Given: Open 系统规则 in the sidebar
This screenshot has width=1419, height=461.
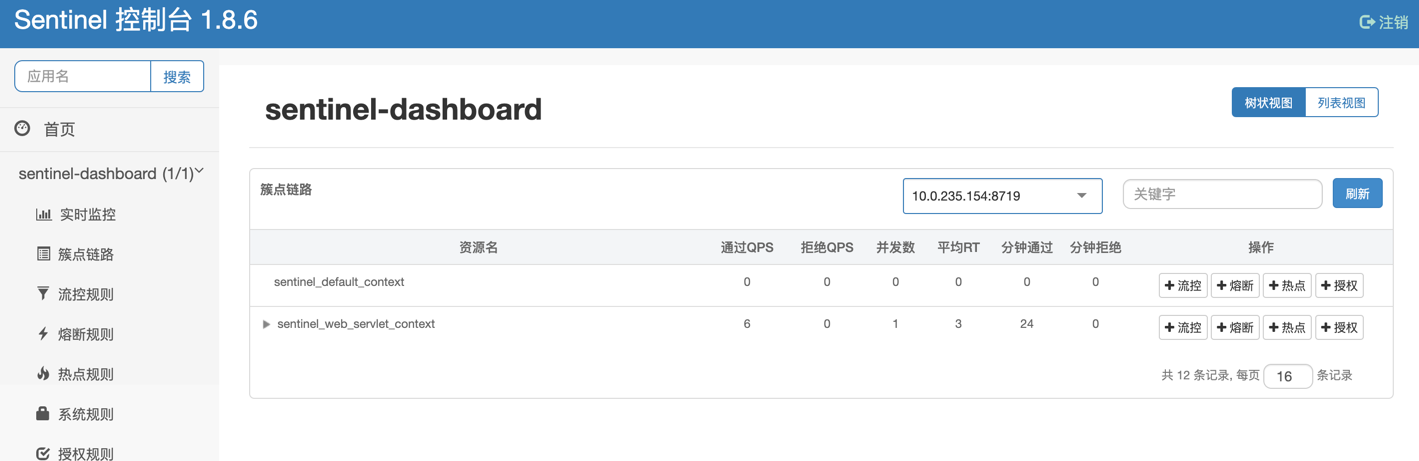Looking at the screenshot, I should 86,414.
